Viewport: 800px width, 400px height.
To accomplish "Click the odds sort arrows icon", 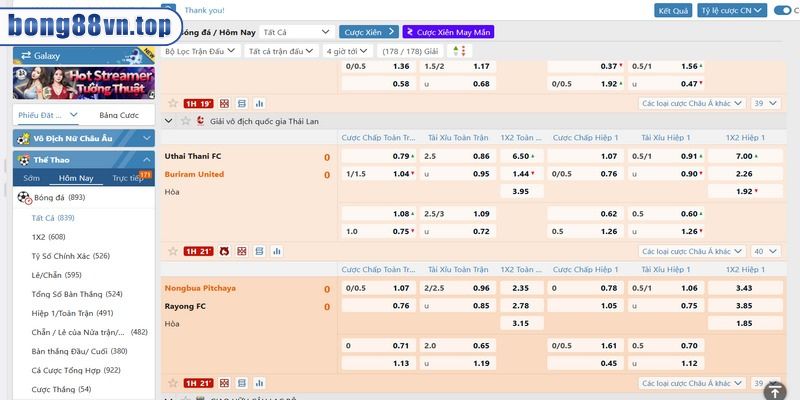I will (x=459, y=51).
